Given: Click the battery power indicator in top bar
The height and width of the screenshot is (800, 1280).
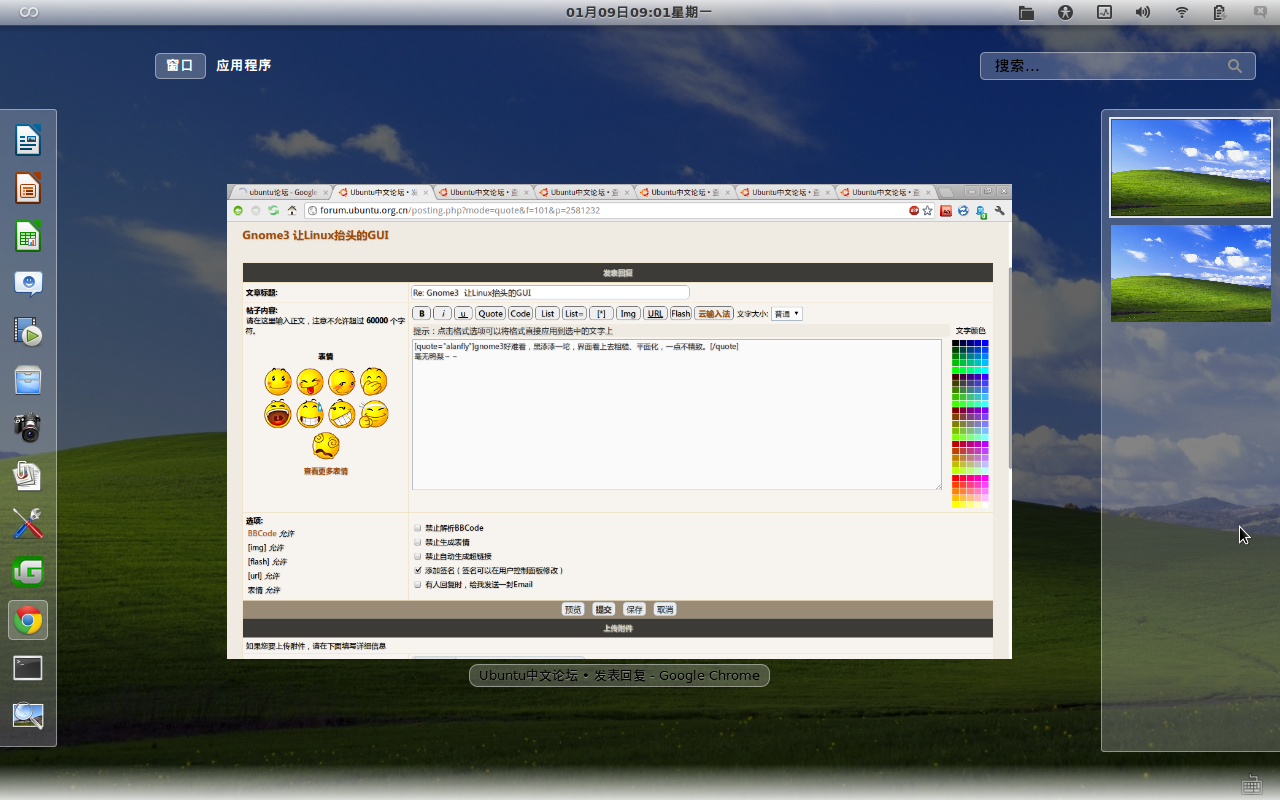Looking at the screenshot, I should click(1220, 12).
